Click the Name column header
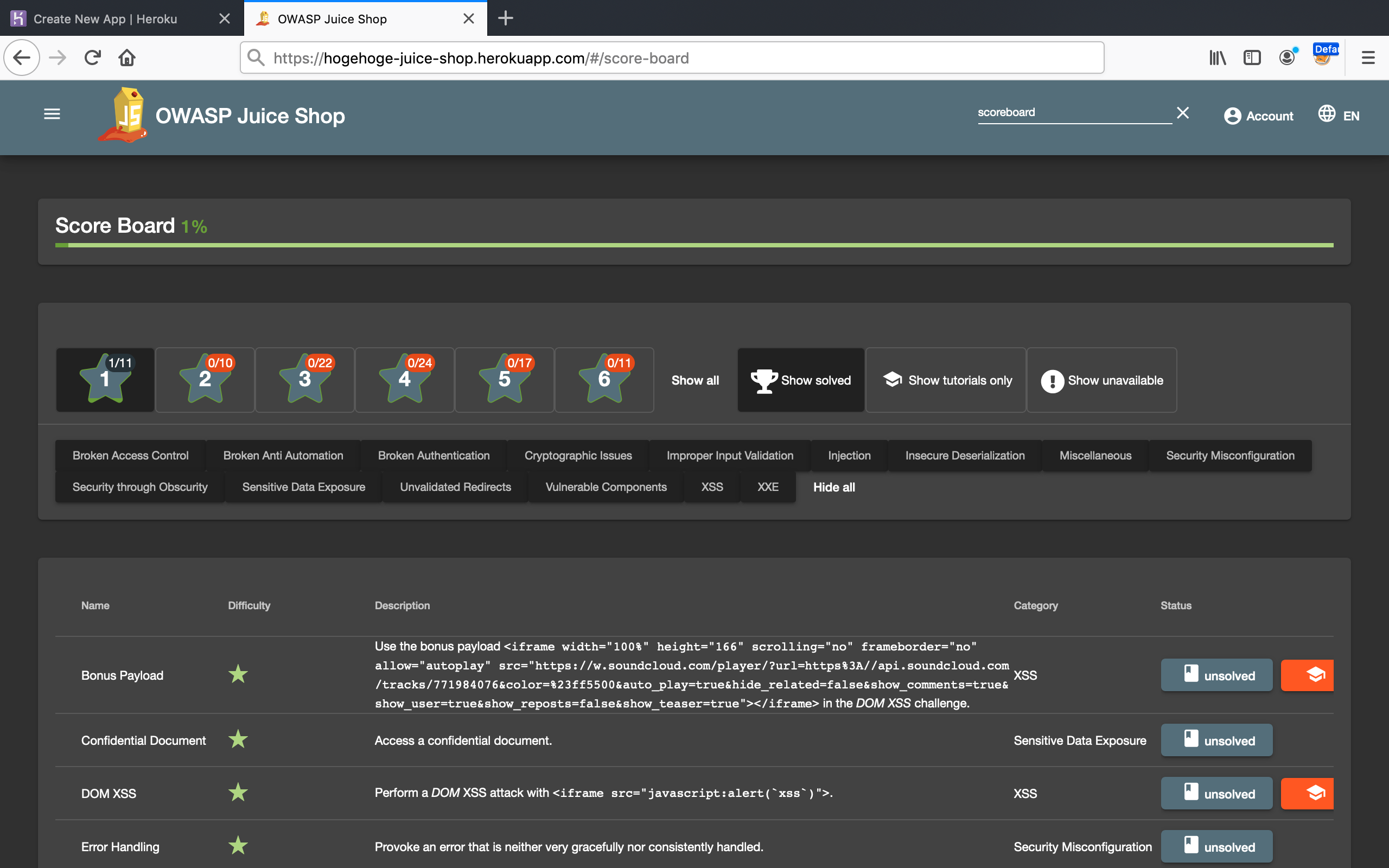This screenshot has height=868, width=1389. pos(95,605)
